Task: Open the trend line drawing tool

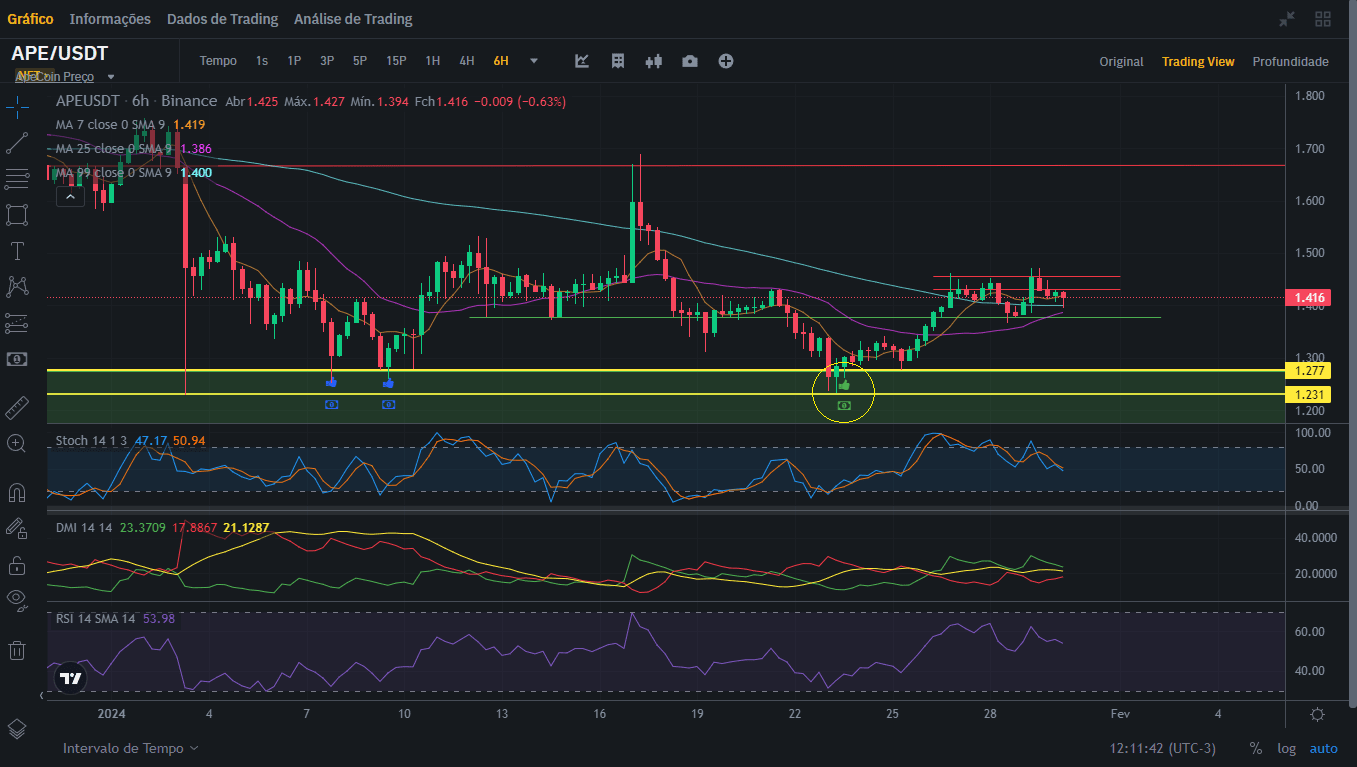Action: click(17, 142)
